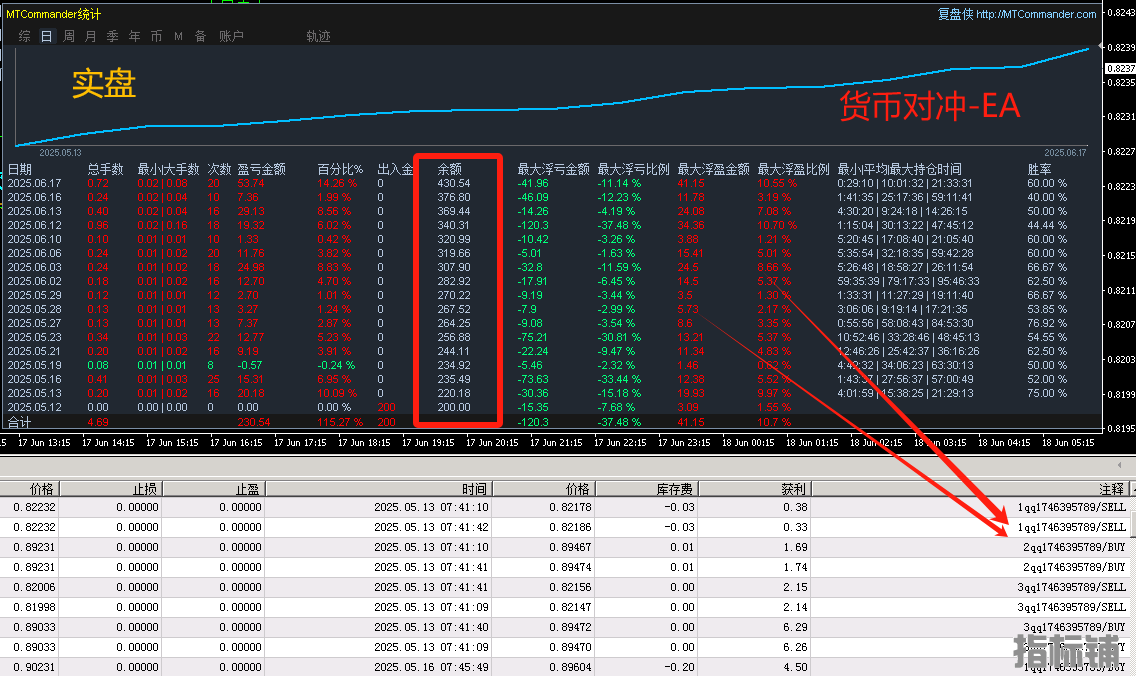Select the 2025.06.17 date row

(x=34, y=183)
